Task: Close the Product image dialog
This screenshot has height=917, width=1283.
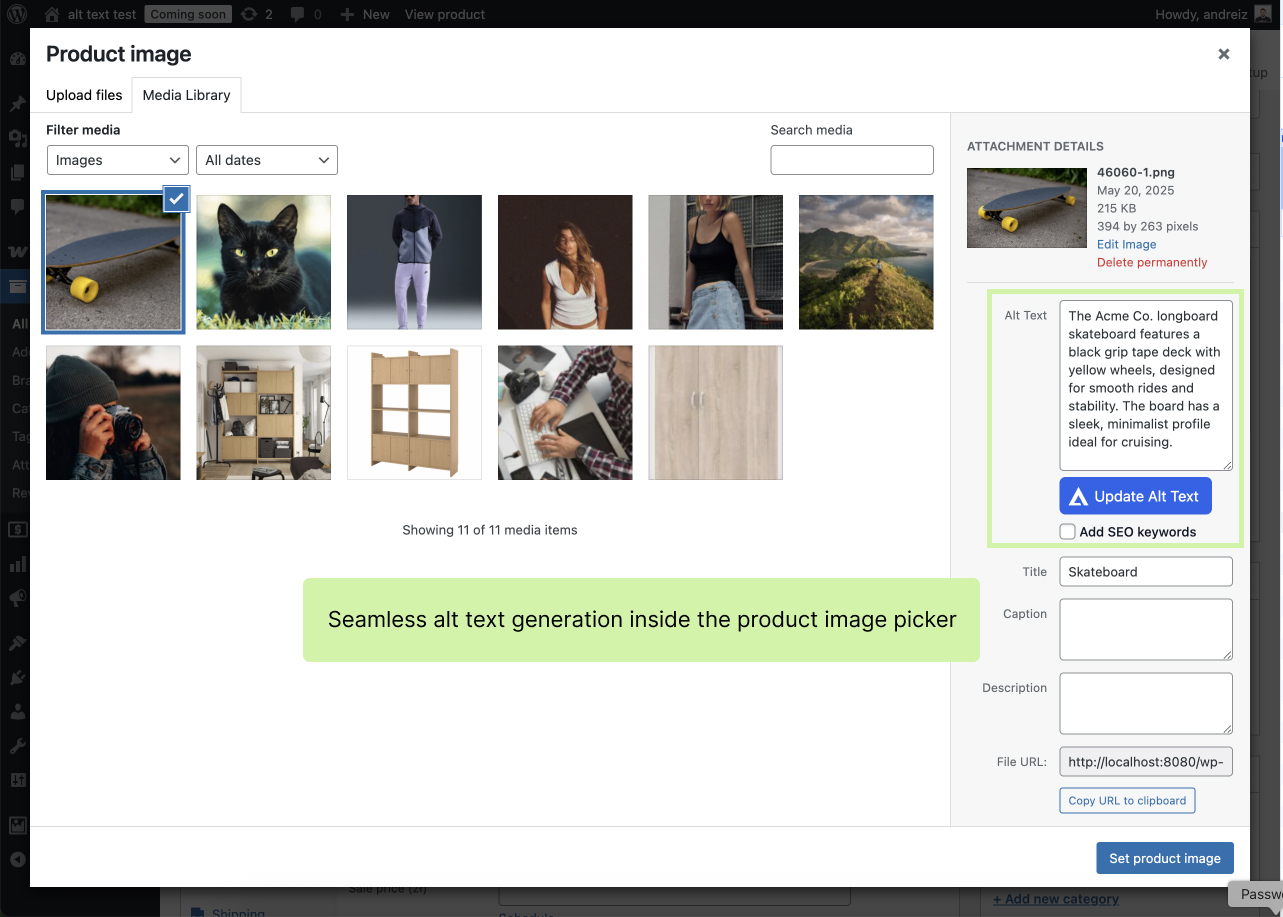Action: [1223, 54]
